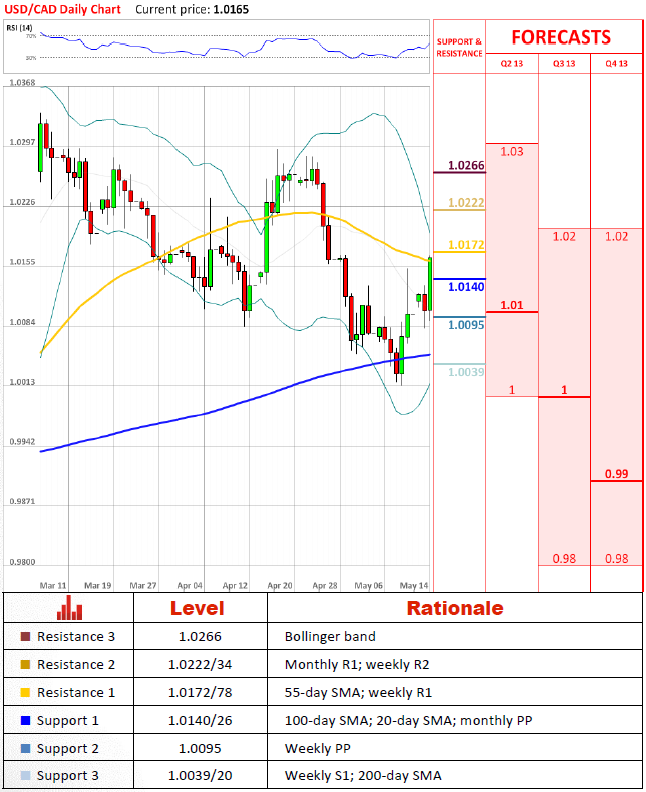Click the Support 3 light-blue swatch

[25, 775]
